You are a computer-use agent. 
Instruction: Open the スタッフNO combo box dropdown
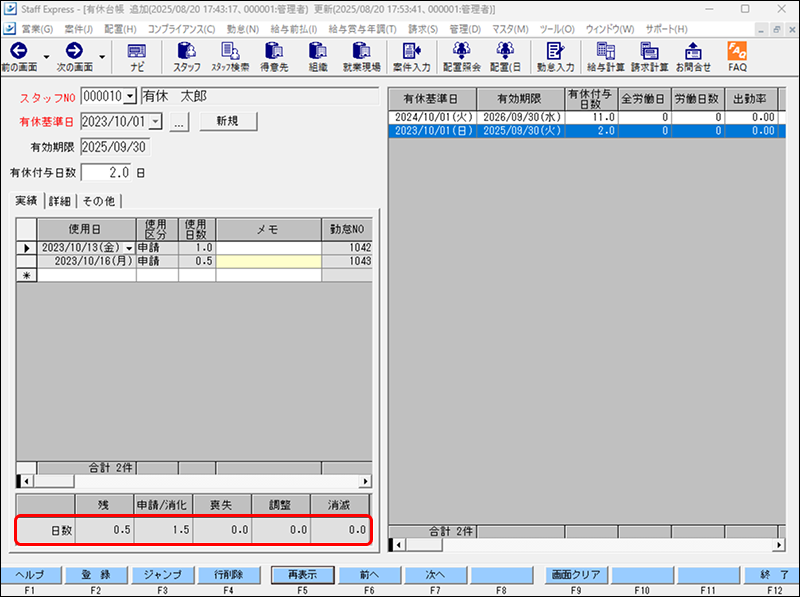(x=131, y=96)
